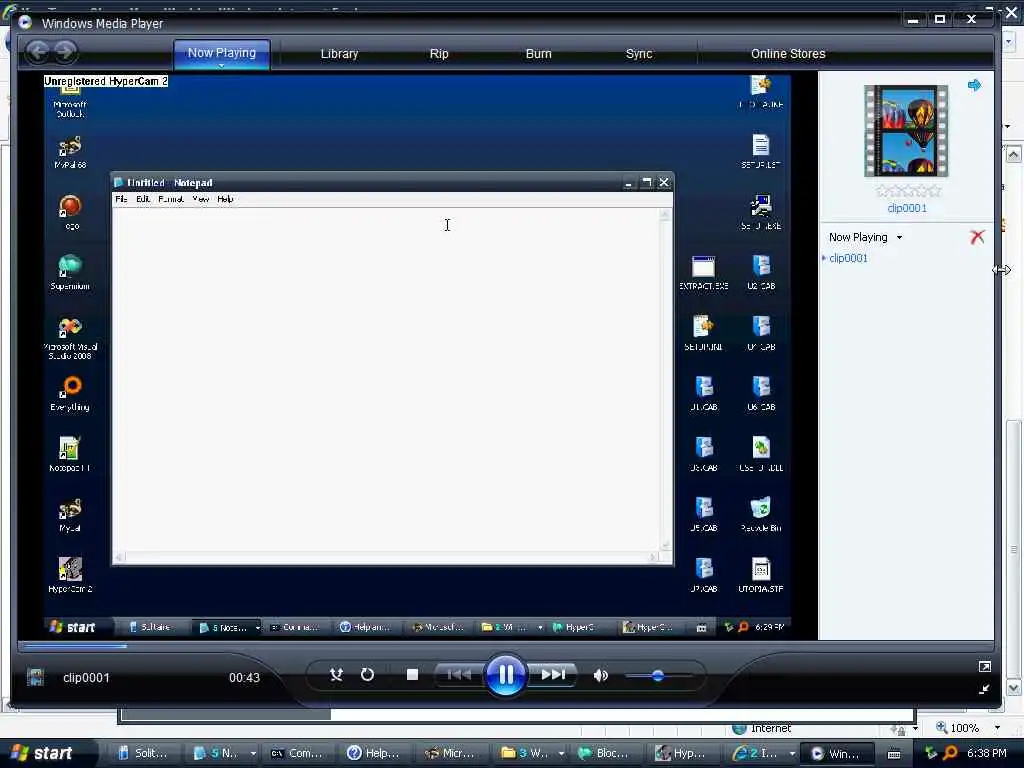Click the 100% zoom level button

(957, 728)
